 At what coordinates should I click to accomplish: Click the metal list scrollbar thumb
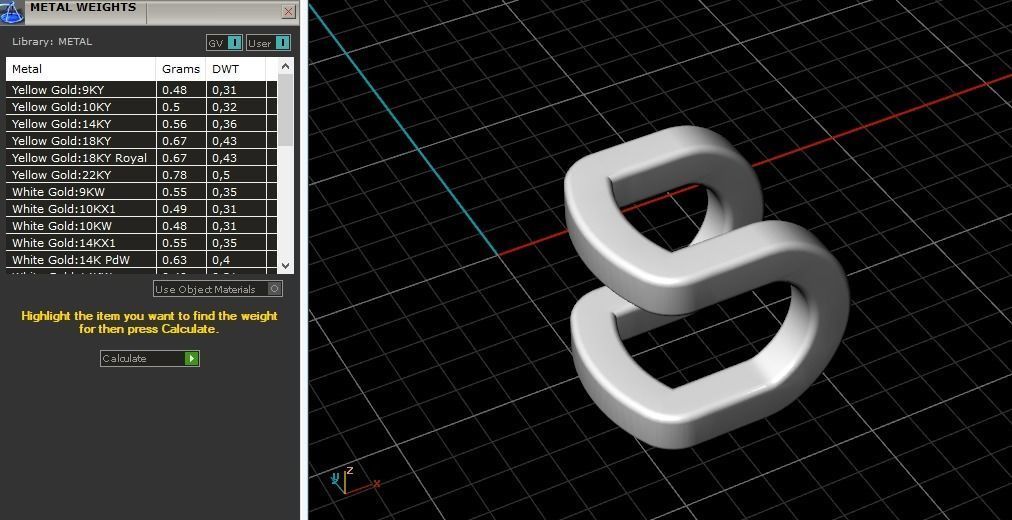(286, 110)
